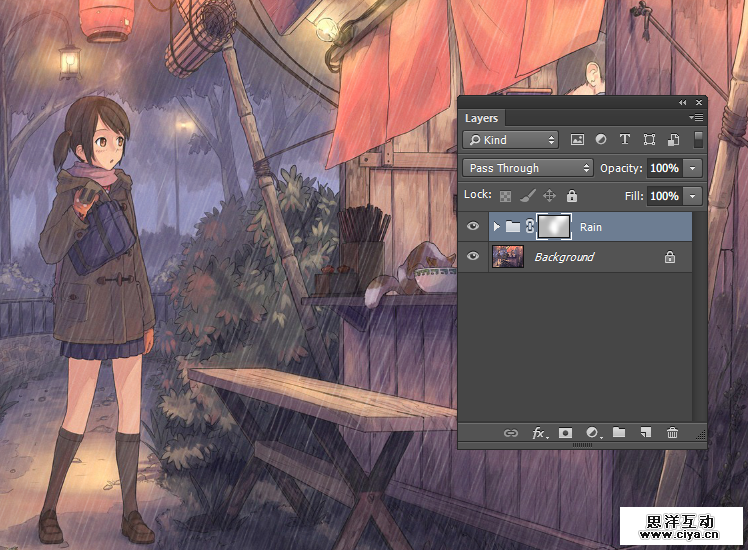Click the pixel layer filter icon
This screenshot has width=748, height=550.
pos(577,140)
